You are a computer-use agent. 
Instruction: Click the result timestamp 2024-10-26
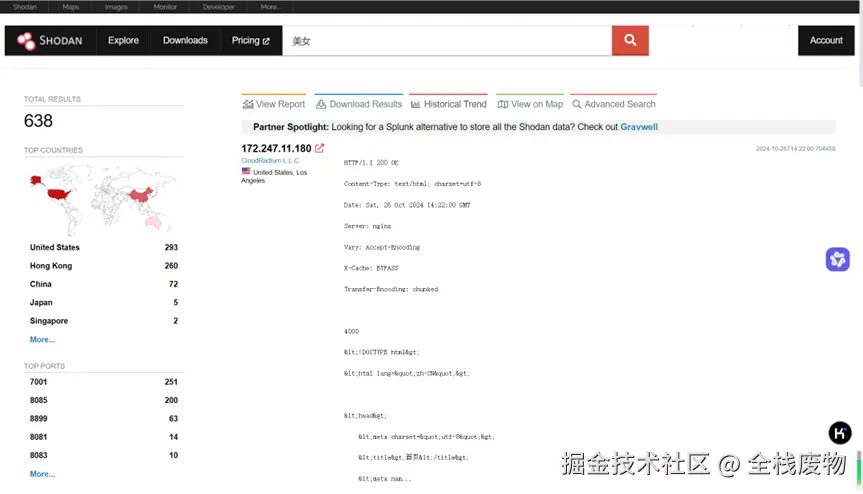pyautogui.click(x=795, y=149)
